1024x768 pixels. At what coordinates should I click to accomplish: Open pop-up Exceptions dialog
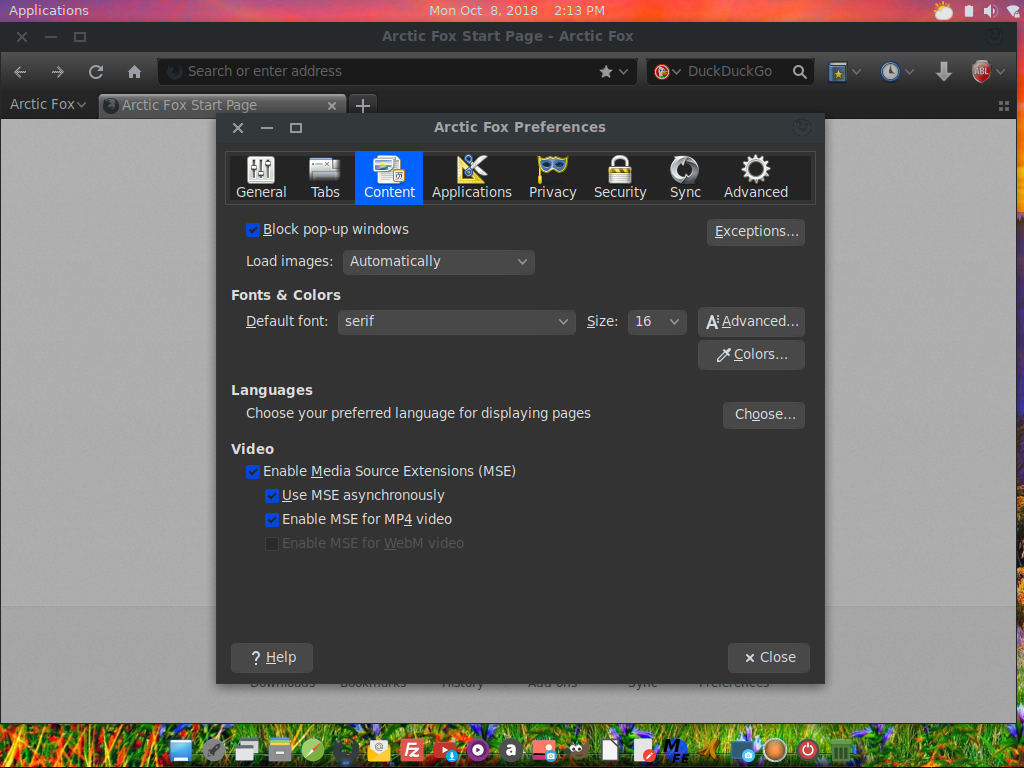(x=756, y=232)
